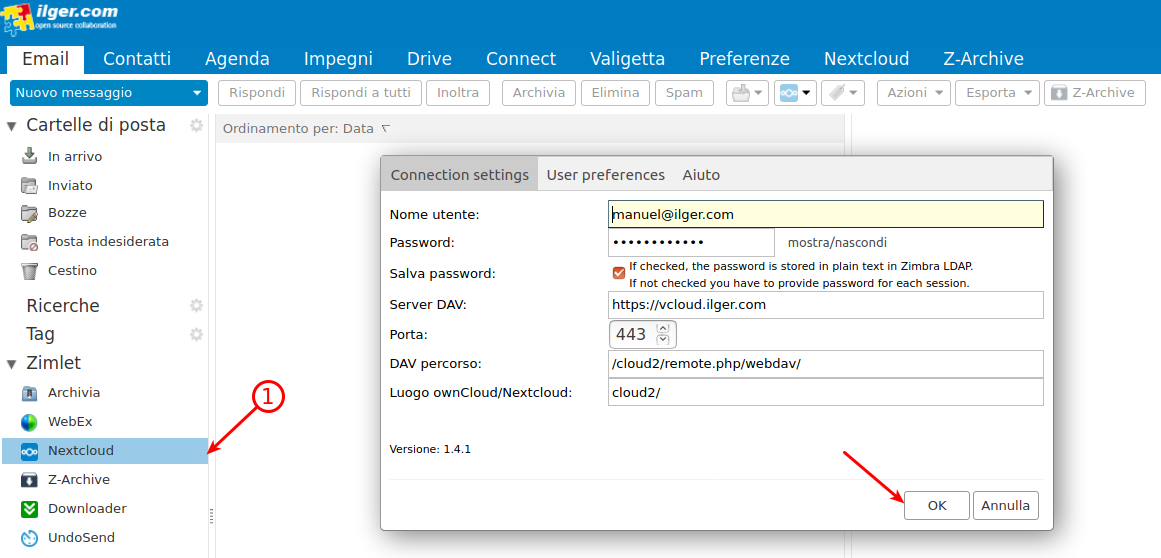Viewport: 1161px width, 558px height.
Task: Open the Azioni dropdown
Action: tap(914, 93)
